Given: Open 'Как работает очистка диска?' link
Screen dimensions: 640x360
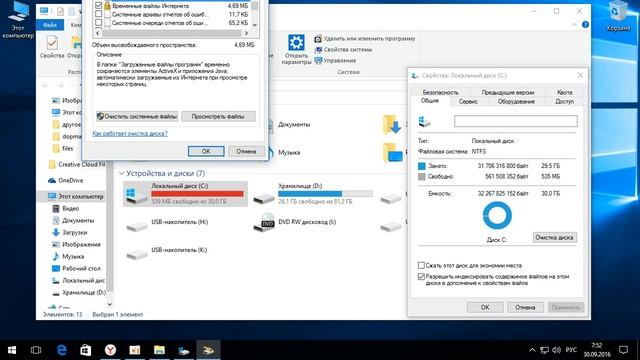Looking at the screenshot, I should [130, 133].
